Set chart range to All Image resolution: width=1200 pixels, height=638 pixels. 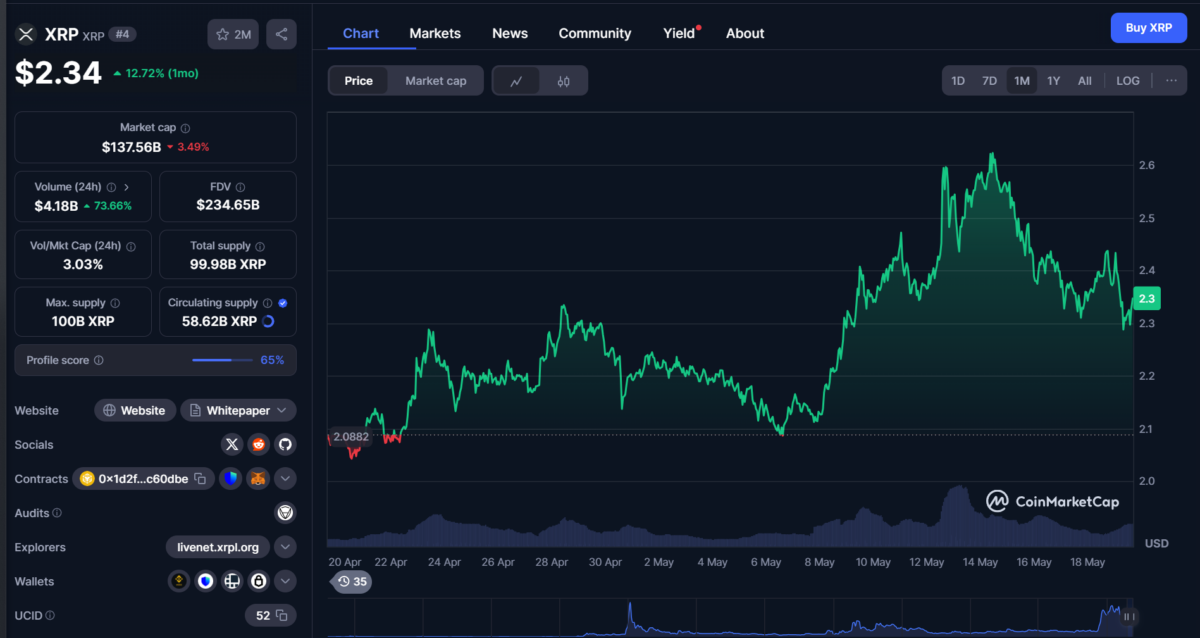(x=1085, y=81)
